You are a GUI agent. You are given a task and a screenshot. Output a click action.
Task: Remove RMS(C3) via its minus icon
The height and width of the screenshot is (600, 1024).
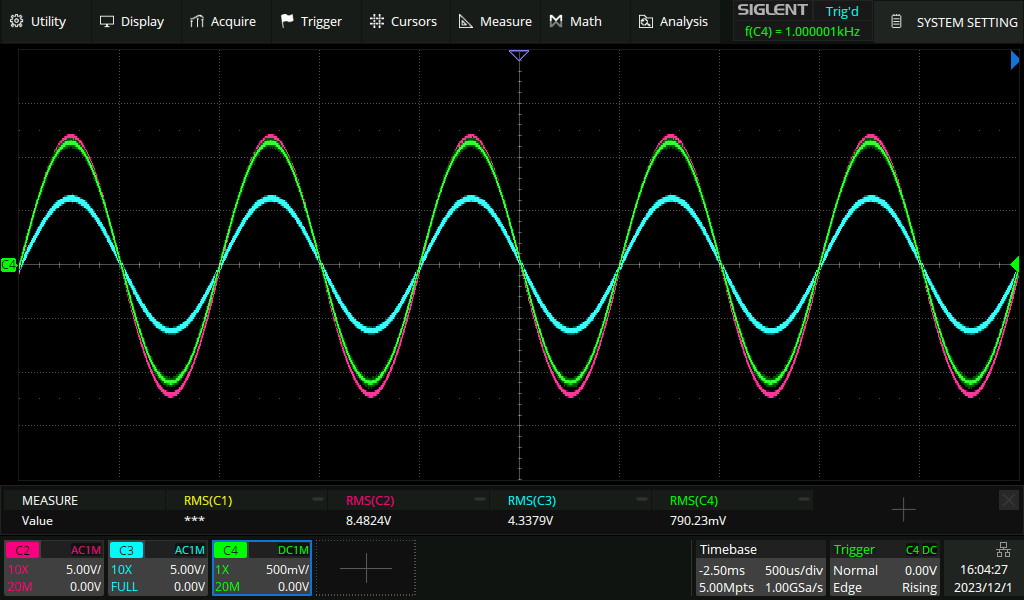coord(641,499)
